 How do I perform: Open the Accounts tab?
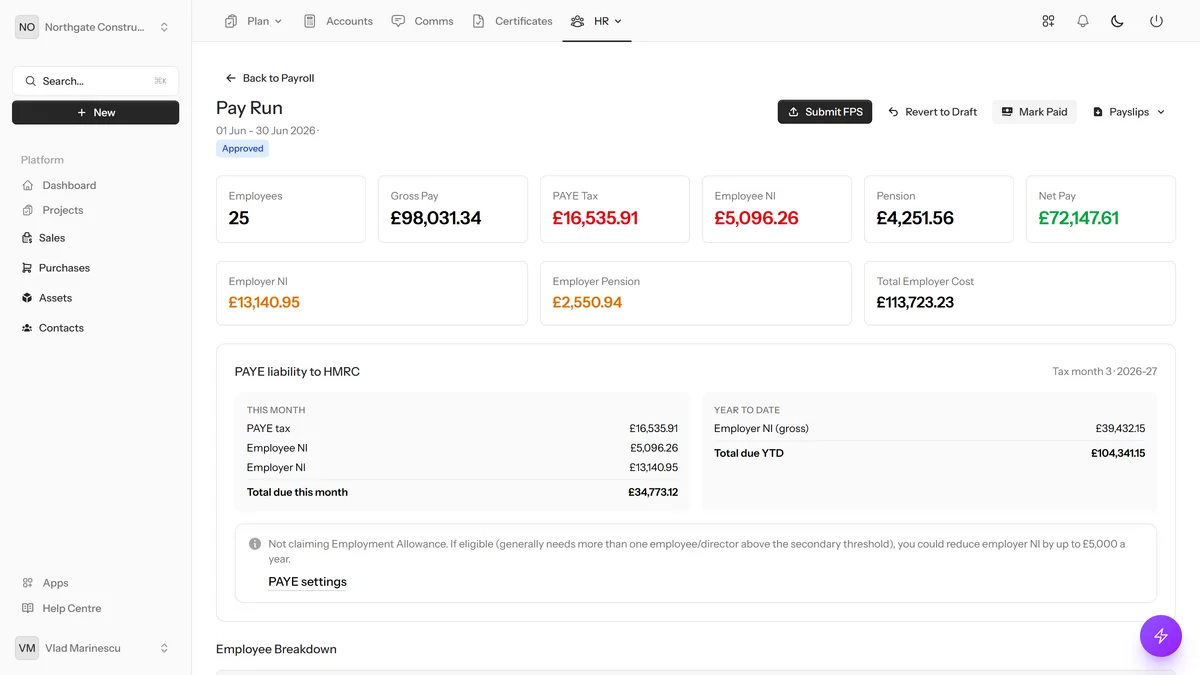pos(338,21)
